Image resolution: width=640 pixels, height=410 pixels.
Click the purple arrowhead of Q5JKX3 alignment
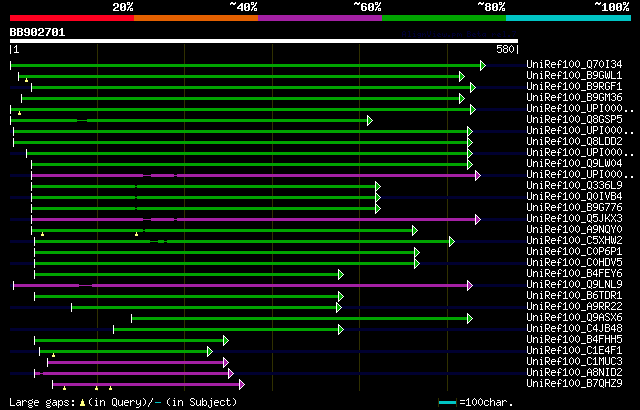[x=478, y=219]
